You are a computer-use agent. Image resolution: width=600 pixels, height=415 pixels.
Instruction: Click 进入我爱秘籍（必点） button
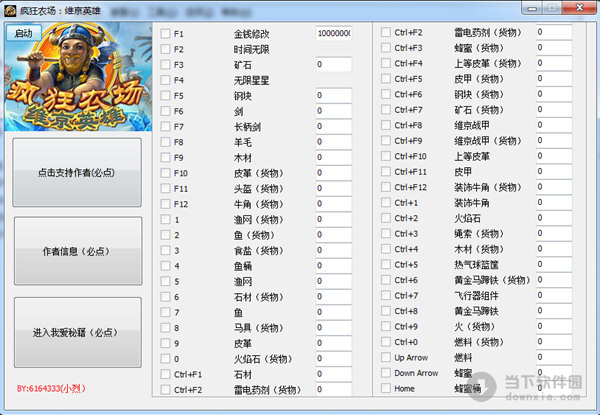pyautogui.click(x=78, y=332)
